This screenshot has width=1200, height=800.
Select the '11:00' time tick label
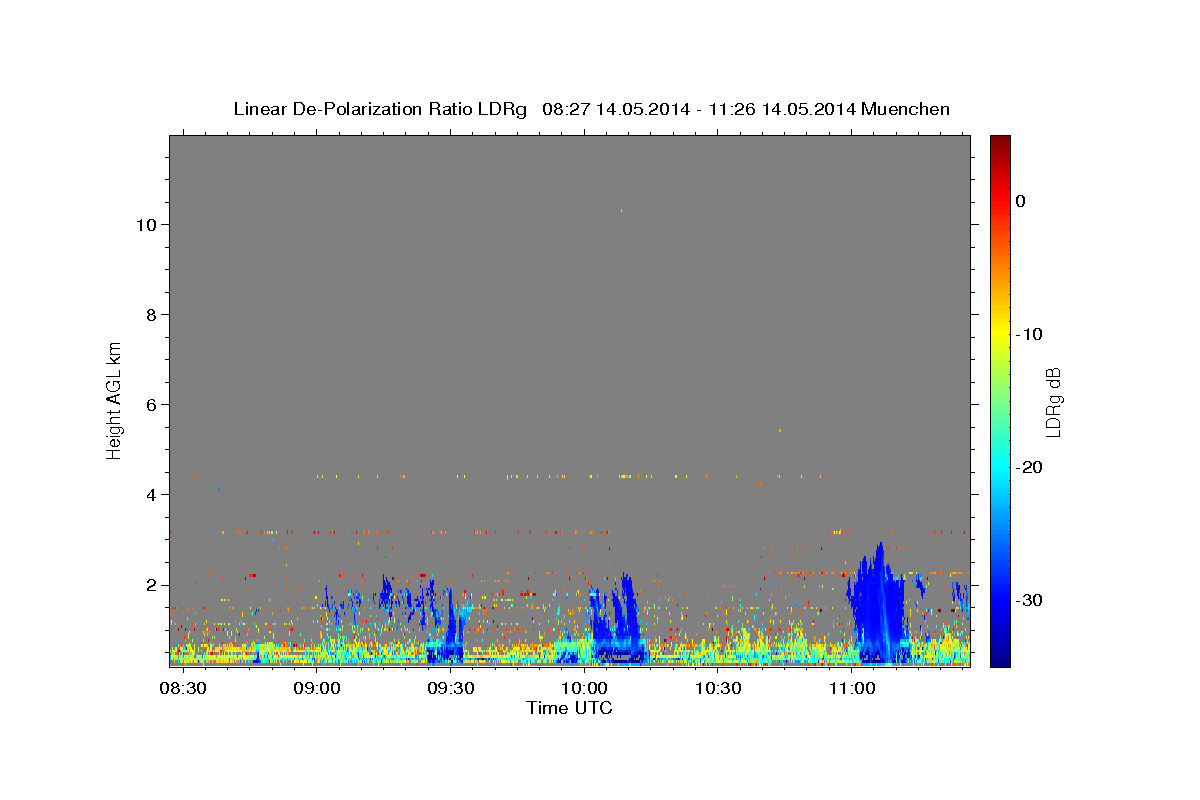tap(850, 689)
